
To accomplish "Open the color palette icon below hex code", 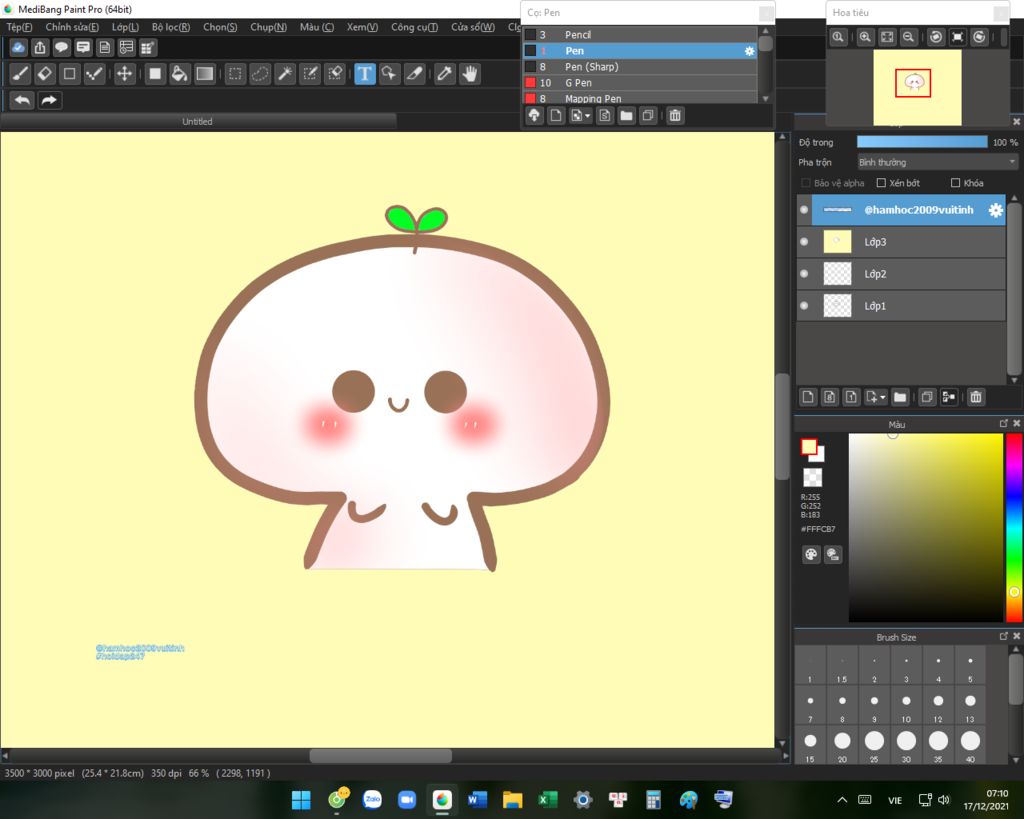I will point(811,554).
